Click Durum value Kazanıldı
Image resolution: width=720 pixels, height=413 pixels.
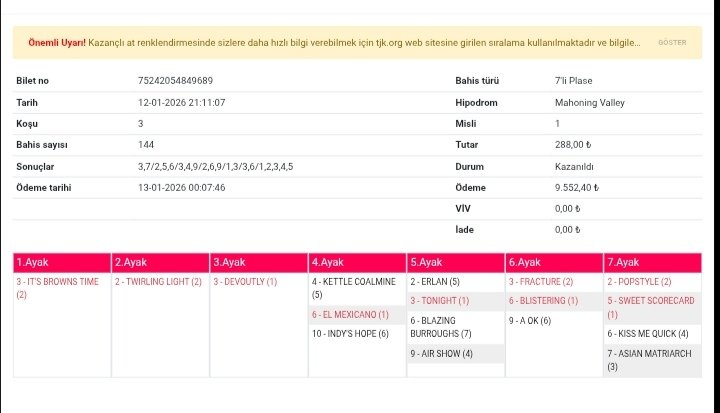574,167
